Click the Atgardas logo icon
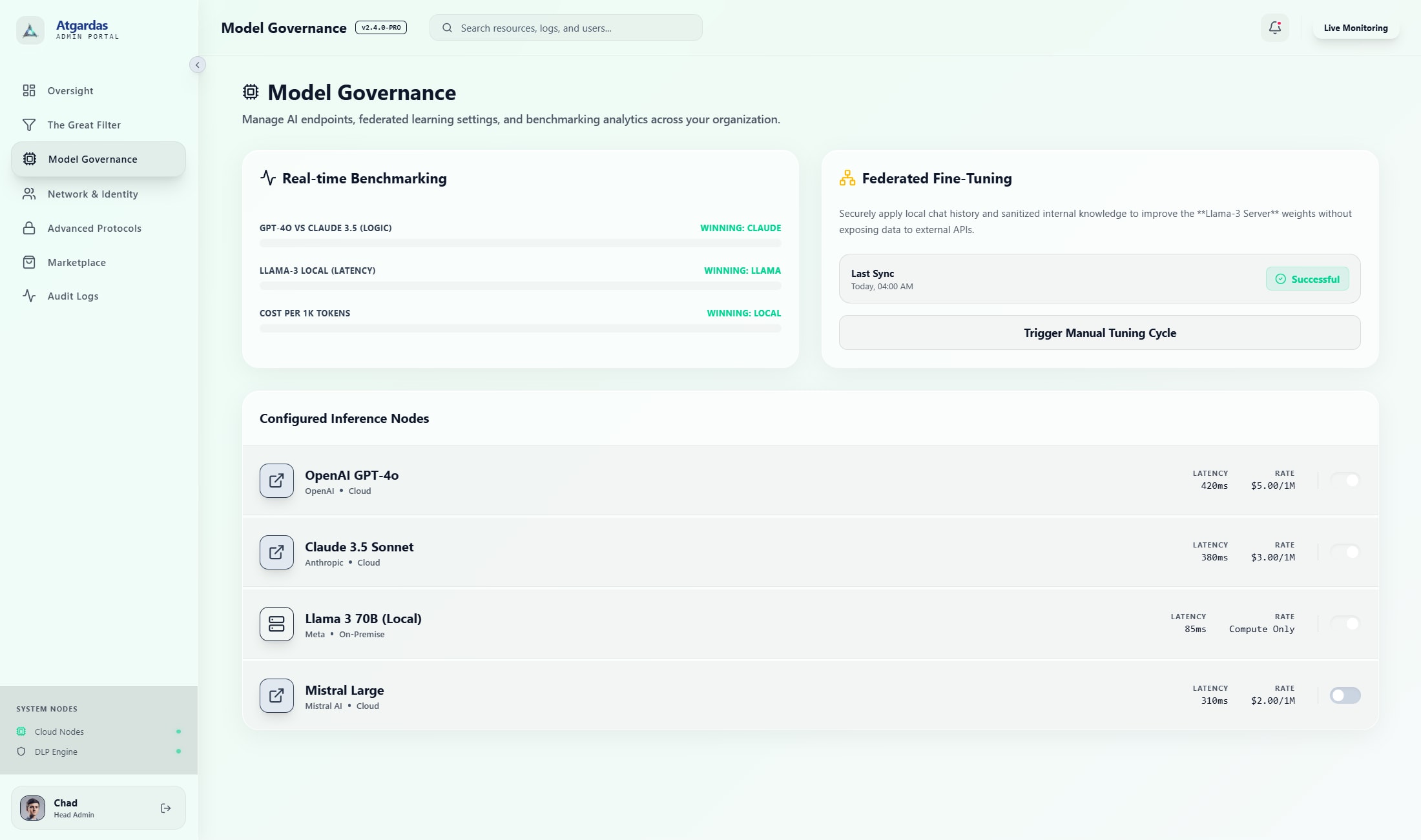This screenshot has width=1421, height=840. (29, 30)
